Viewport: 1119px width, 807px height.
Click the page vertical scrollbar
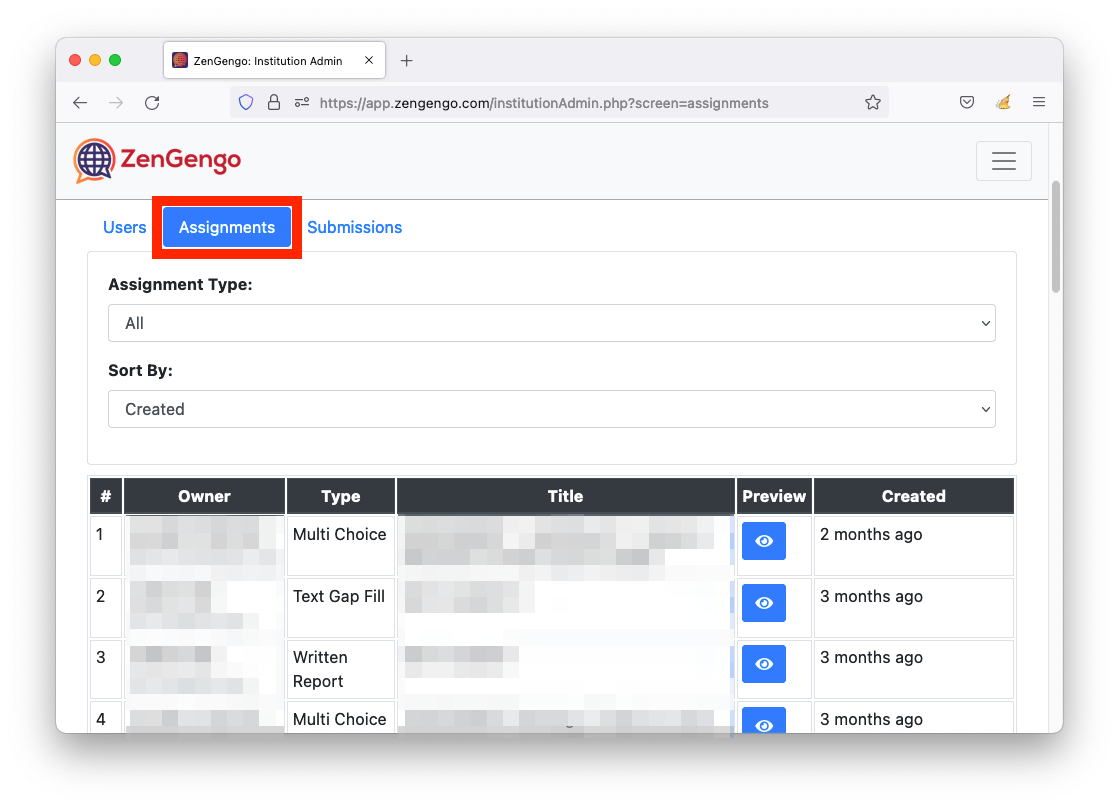pyautogui.click(x=1055, y=236)
